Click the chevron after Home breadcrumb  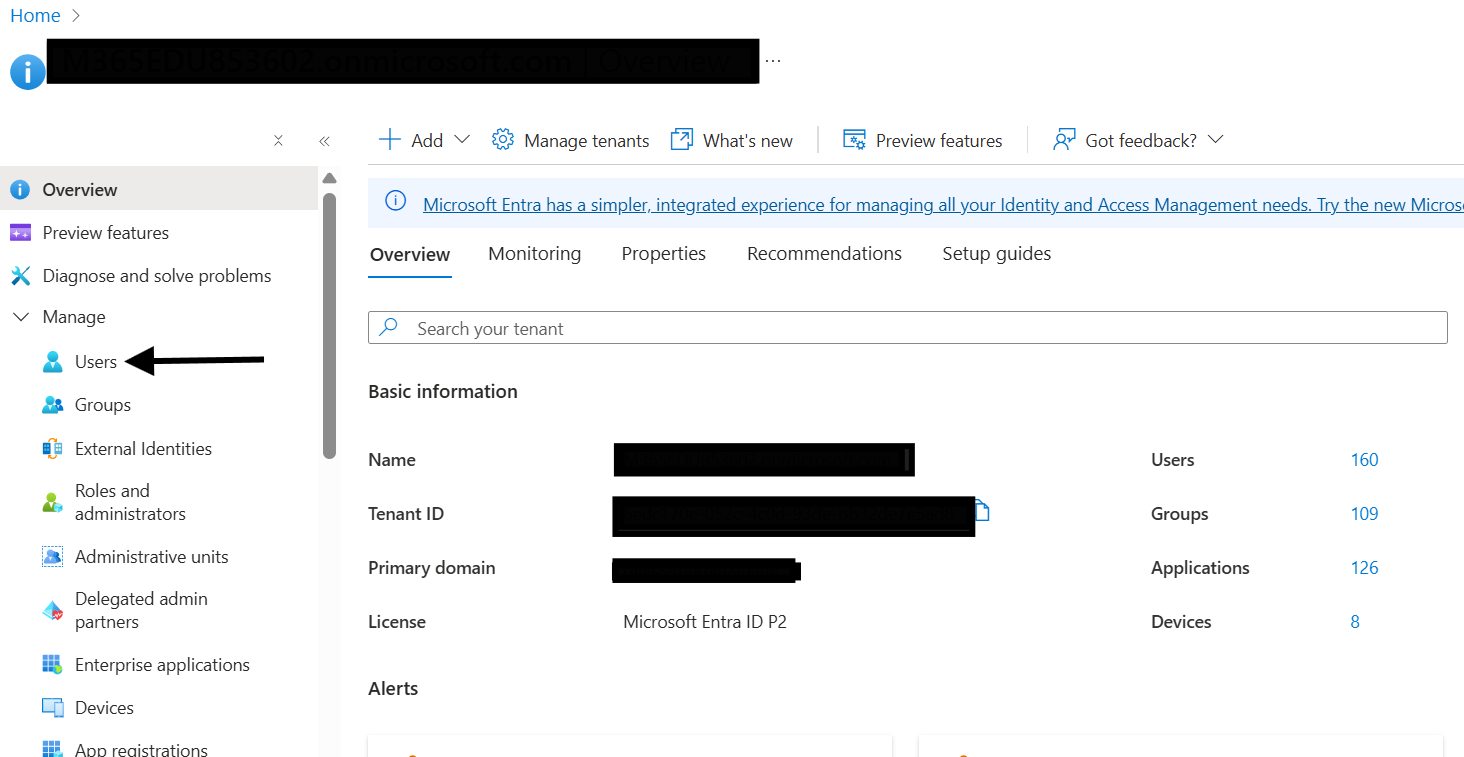click(x=77, y=16)
